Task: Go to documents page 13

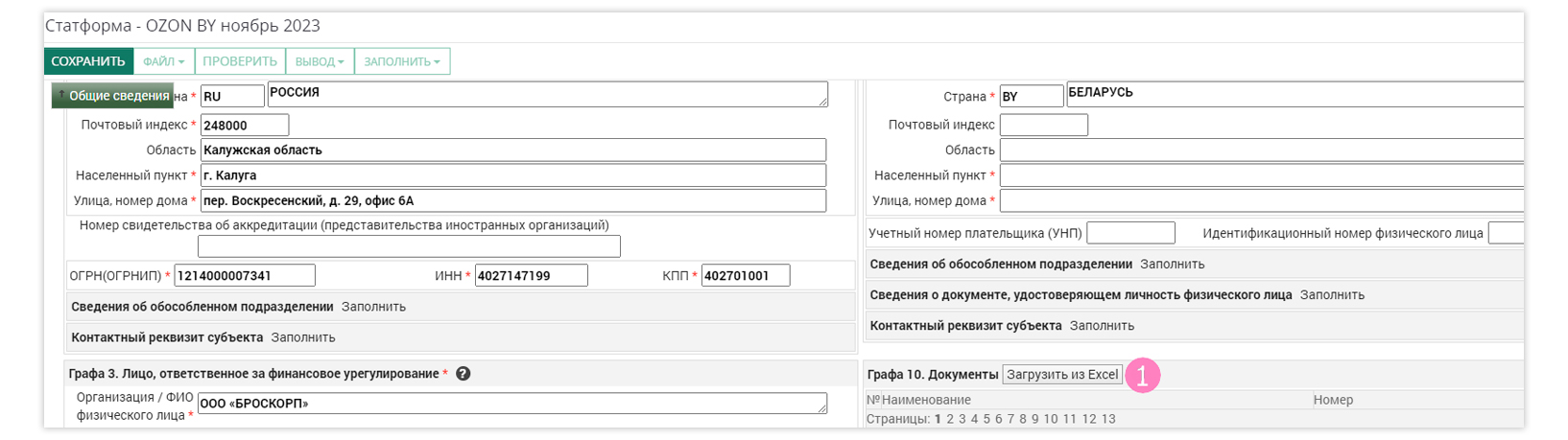Action: tap(1108, 419)
